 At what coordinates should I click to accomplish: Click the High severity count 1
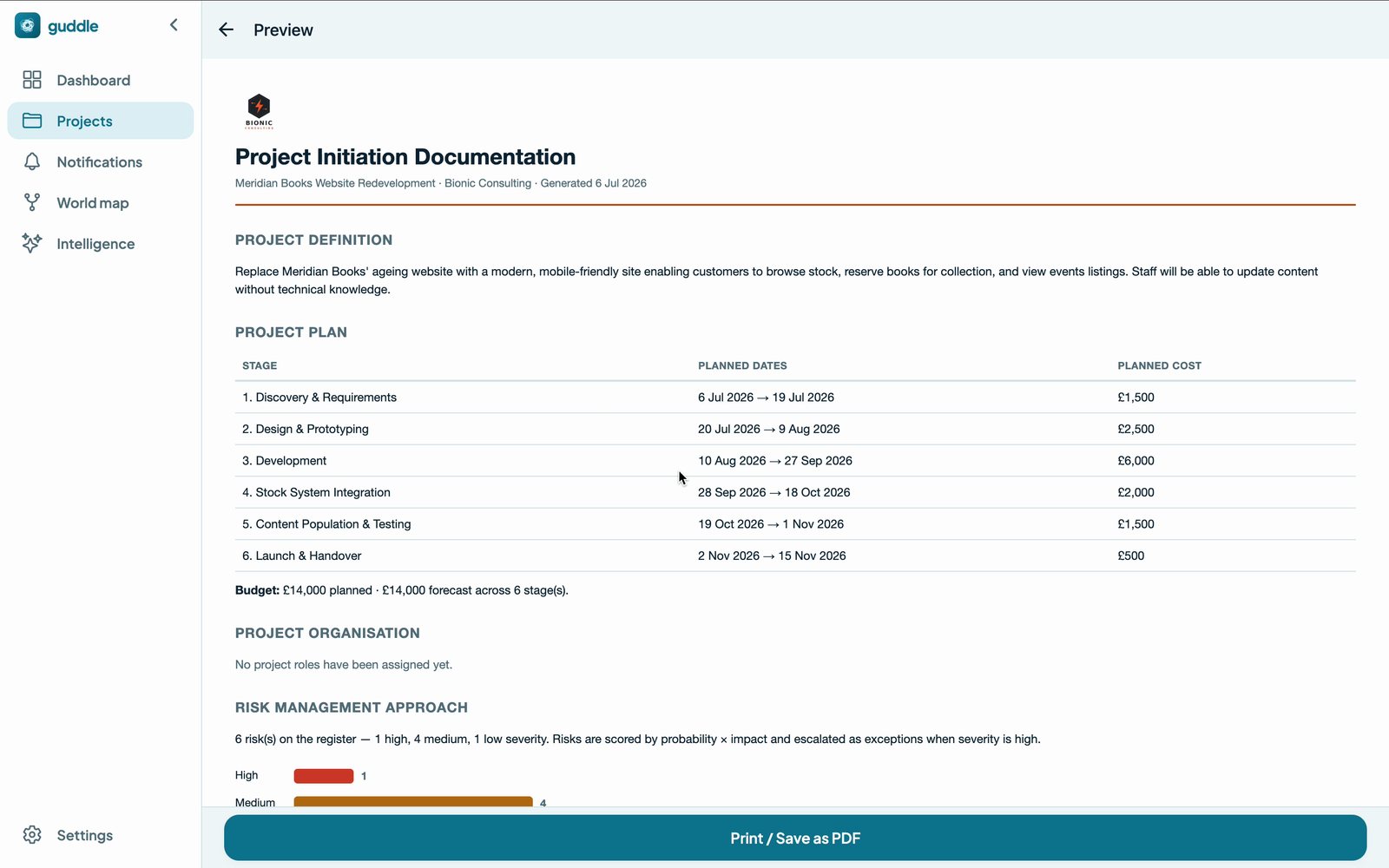[x=364, y=776]
